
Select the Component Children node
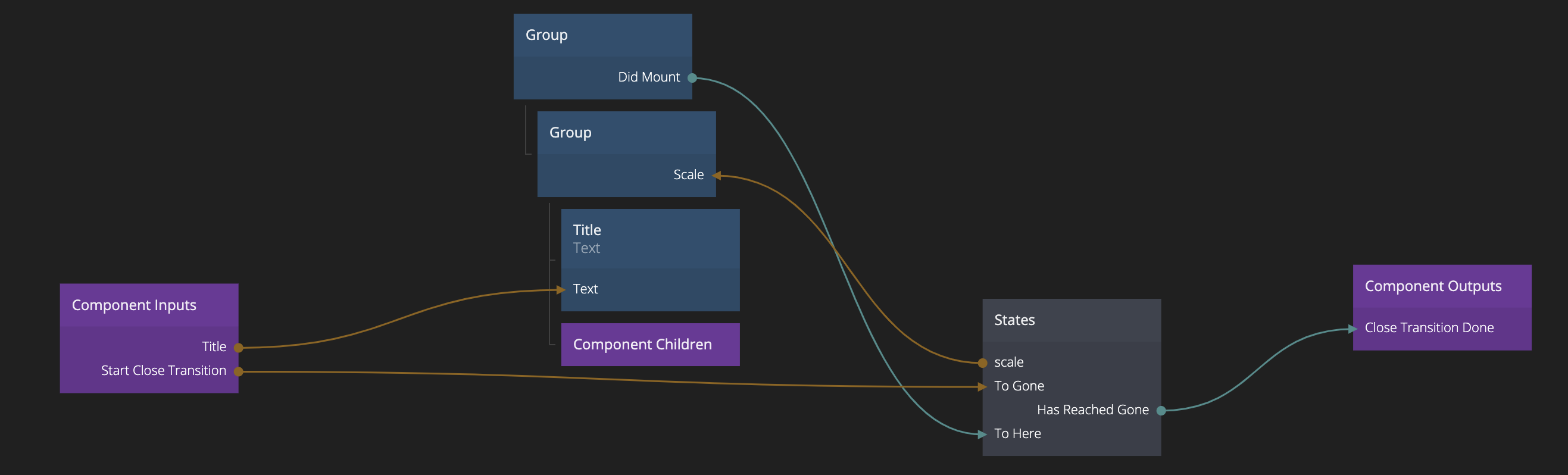(649, 345)
